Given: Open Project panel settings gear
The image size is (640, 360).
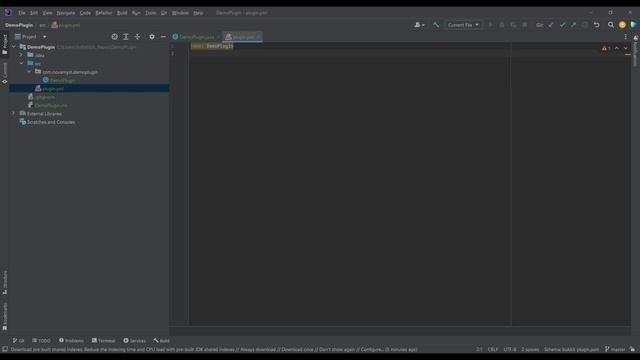Looking at the screenshot, I should [x=152, y=37].
